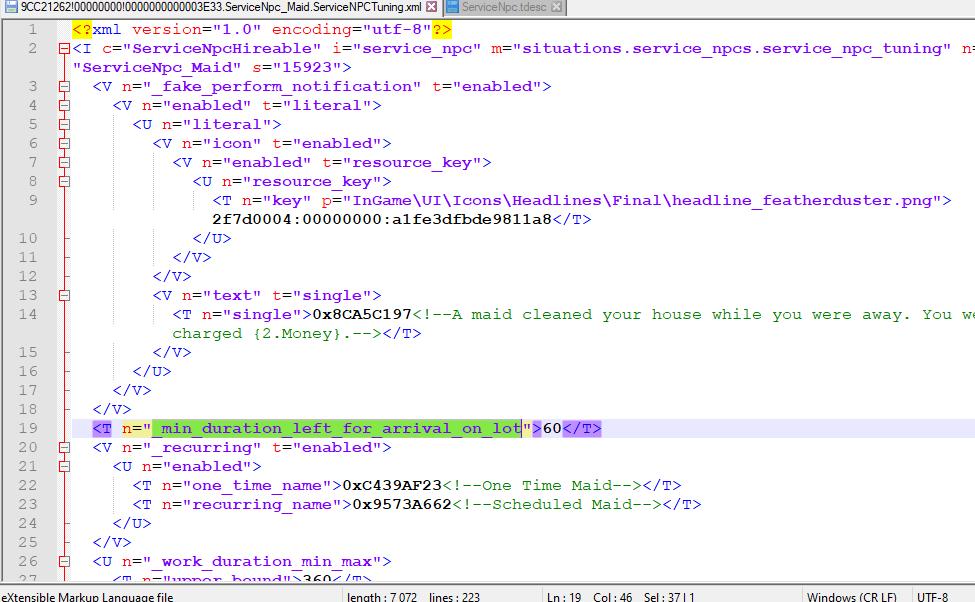The height and width of the screenshot is (602, 975).
Task: Fold the enabled literal node on line 4
Action: 65,106
